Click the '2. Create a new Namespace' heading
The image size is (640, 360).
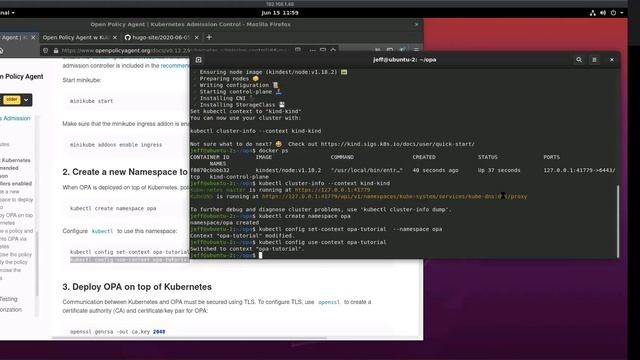coord(125,172)
